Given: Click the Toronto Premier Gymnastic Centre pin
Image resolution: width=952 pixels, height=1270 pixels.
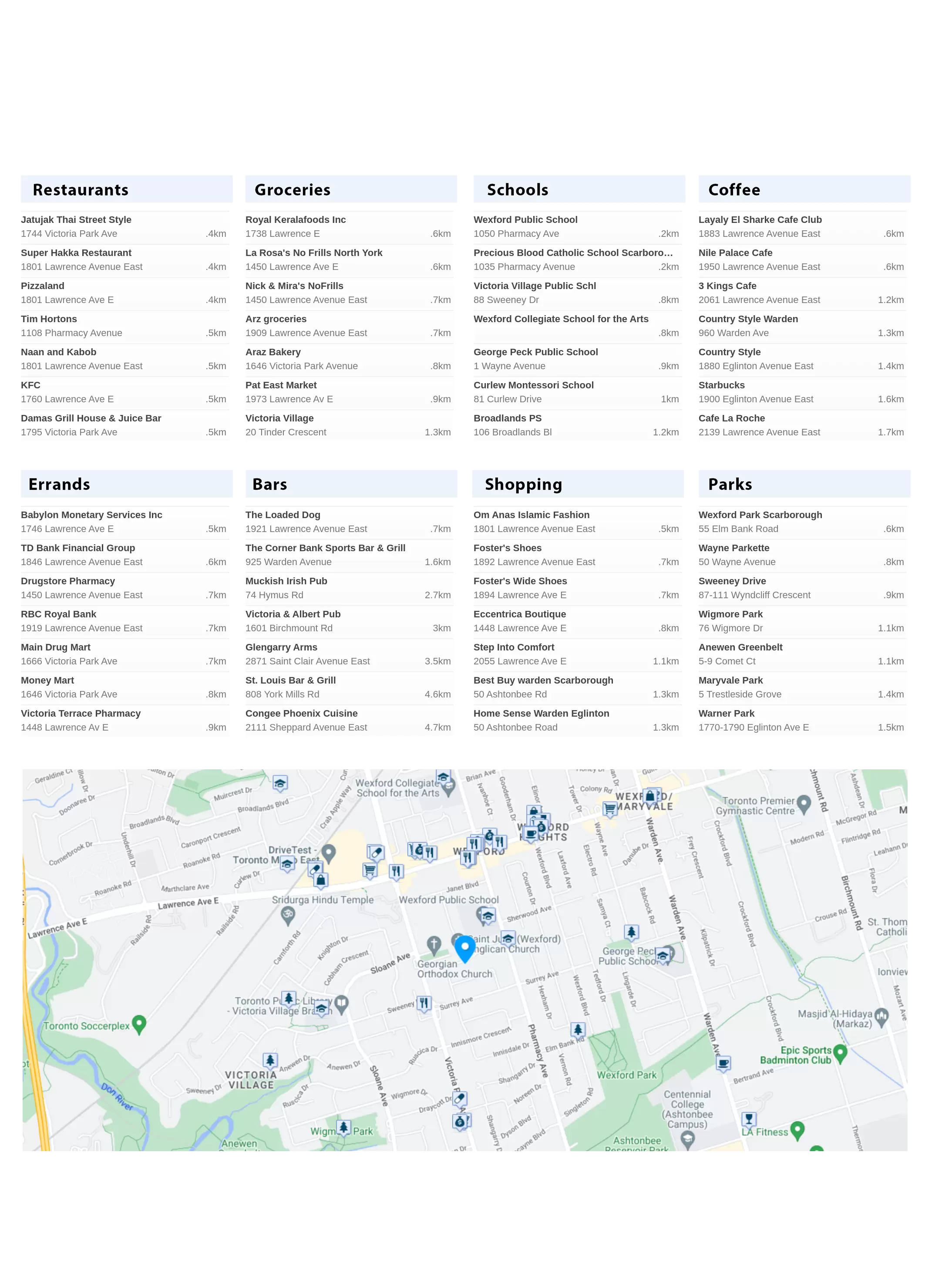Looking at the screenshot, I should [804, 803].
